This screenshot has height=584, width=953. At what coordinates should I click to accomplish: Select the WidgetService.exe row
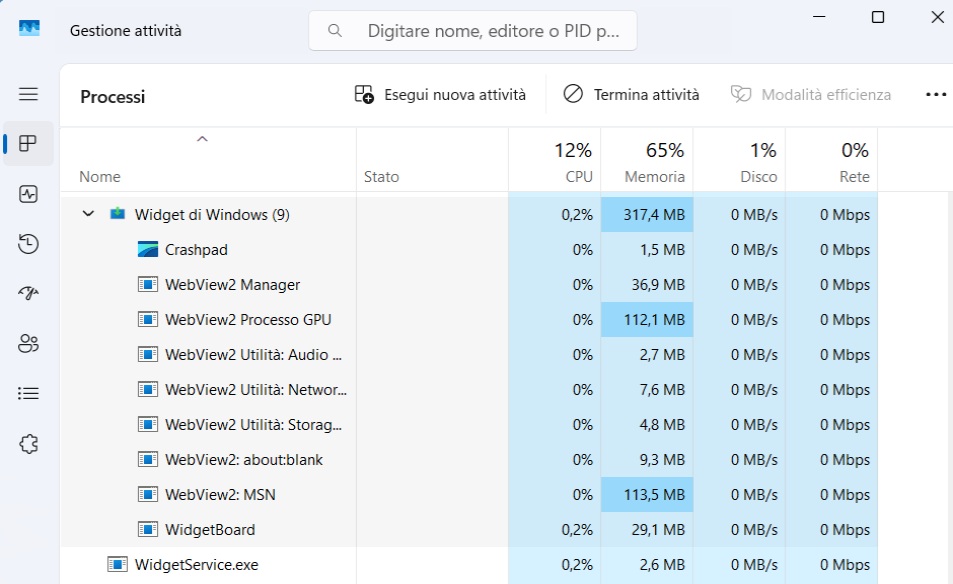pos(469,565)
